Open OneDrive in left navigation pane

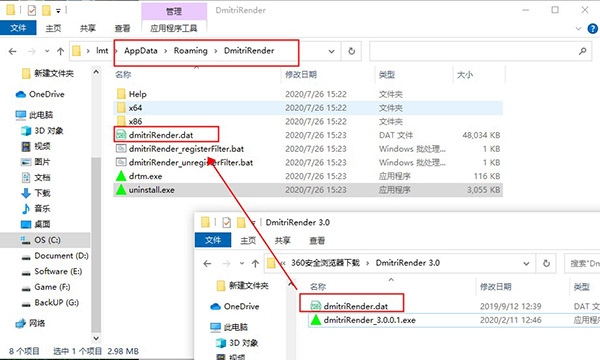point(47,94)
